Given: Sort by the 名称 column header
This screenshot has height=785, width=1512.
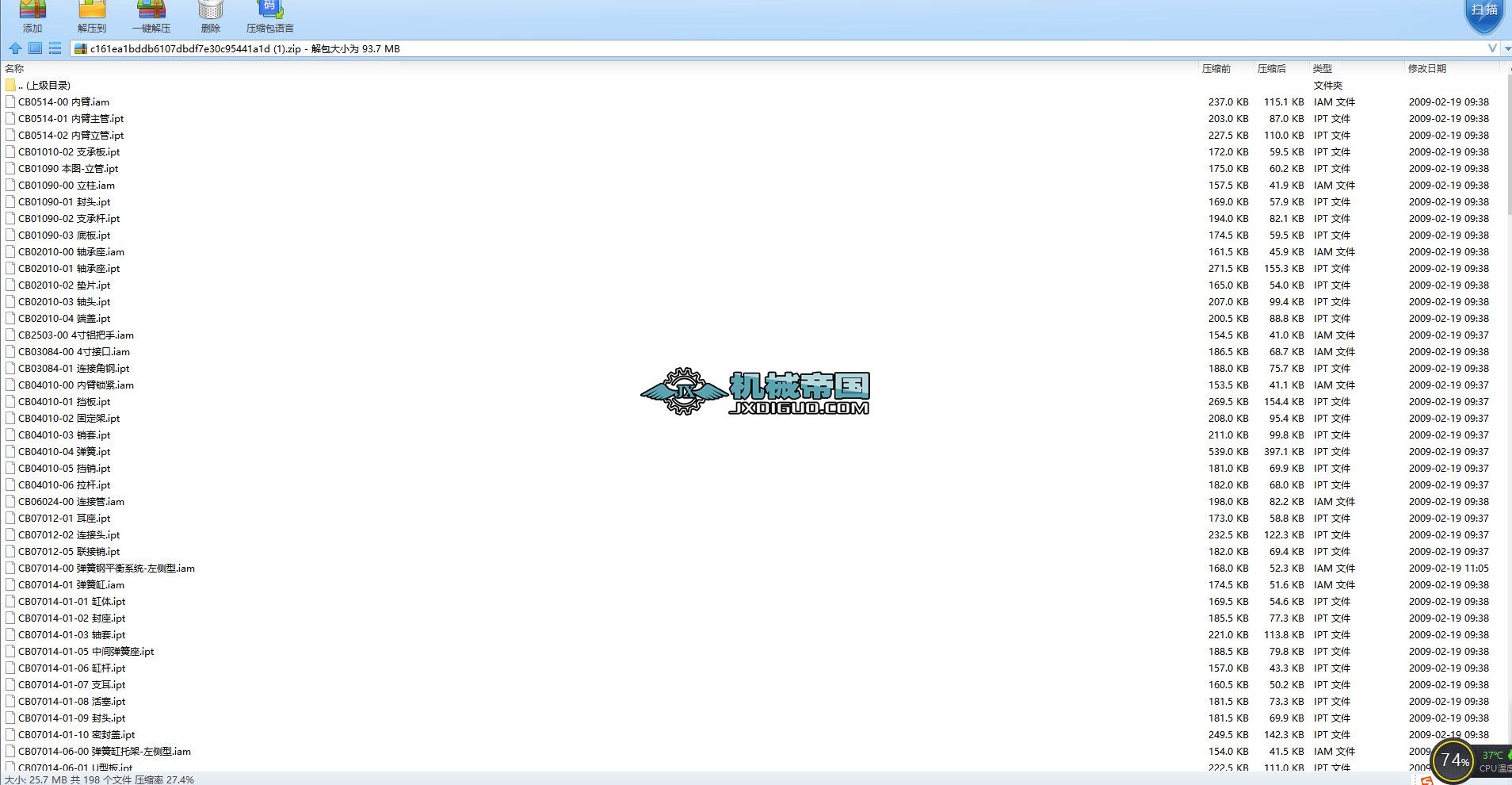Looking at the screenshot, I should pos(14,69).
